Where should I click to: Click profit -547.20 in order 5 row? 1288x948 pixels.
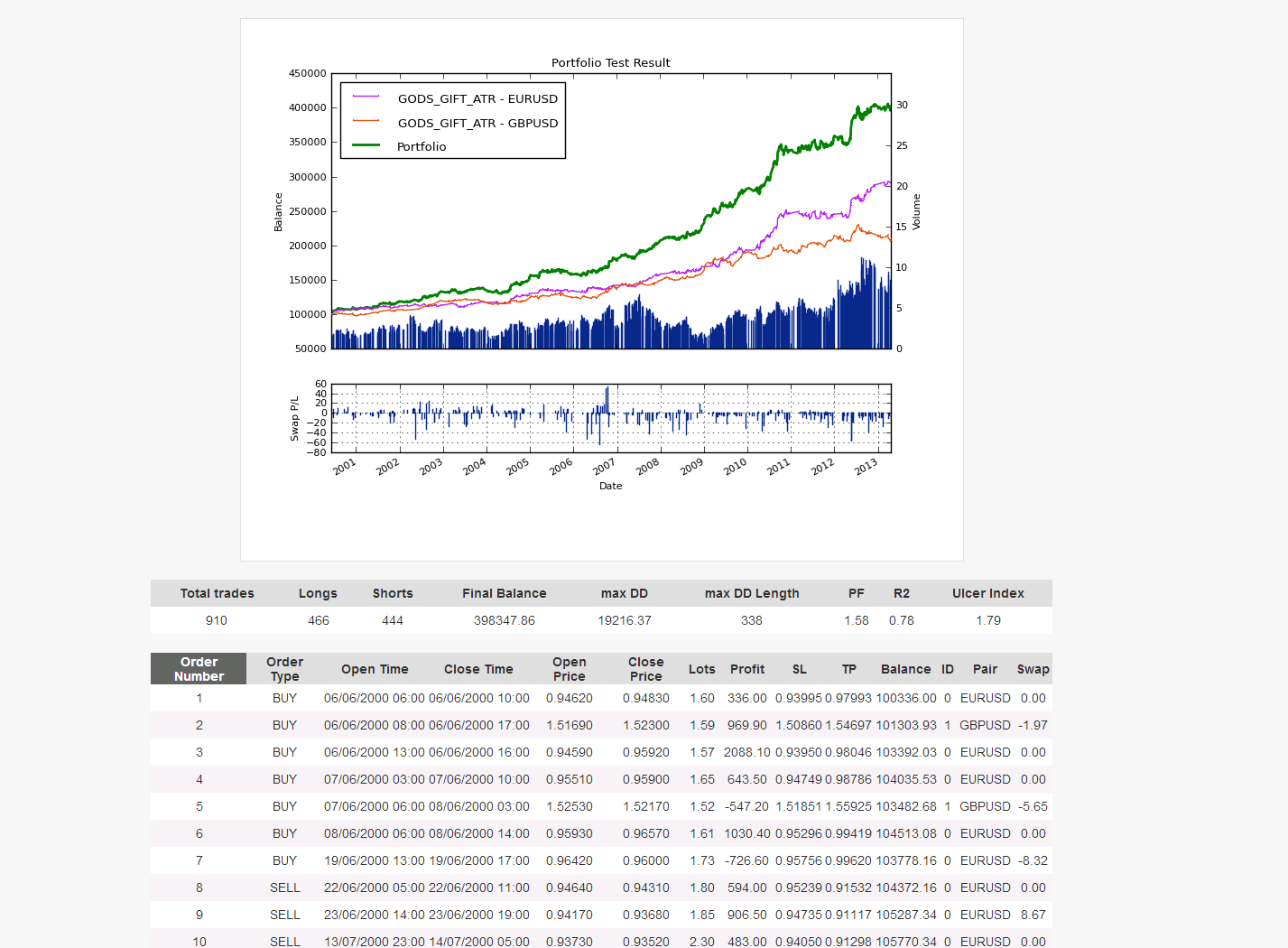747,806
